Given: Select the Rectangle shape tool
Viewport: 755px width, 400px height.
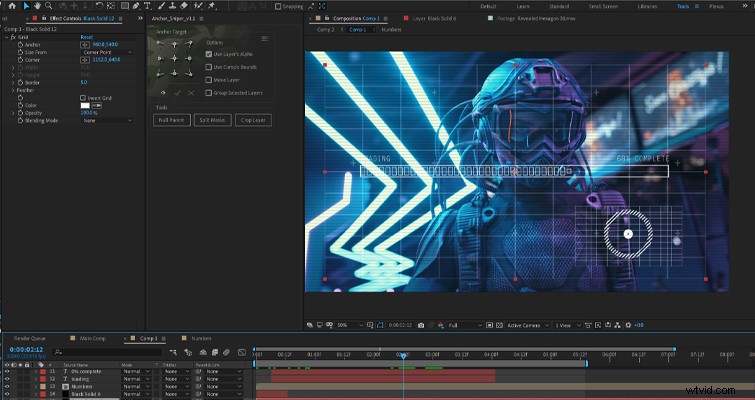Looking at the screenshot, I should pos(125,6).
